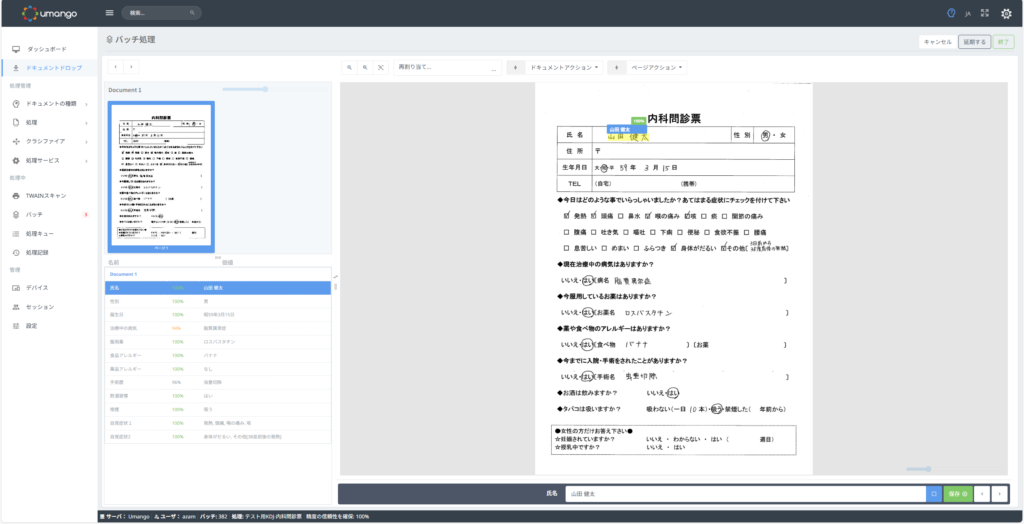The image size is (1024, 524).
Task: Click the 氏名 text input field
Action: pos(745,493)
